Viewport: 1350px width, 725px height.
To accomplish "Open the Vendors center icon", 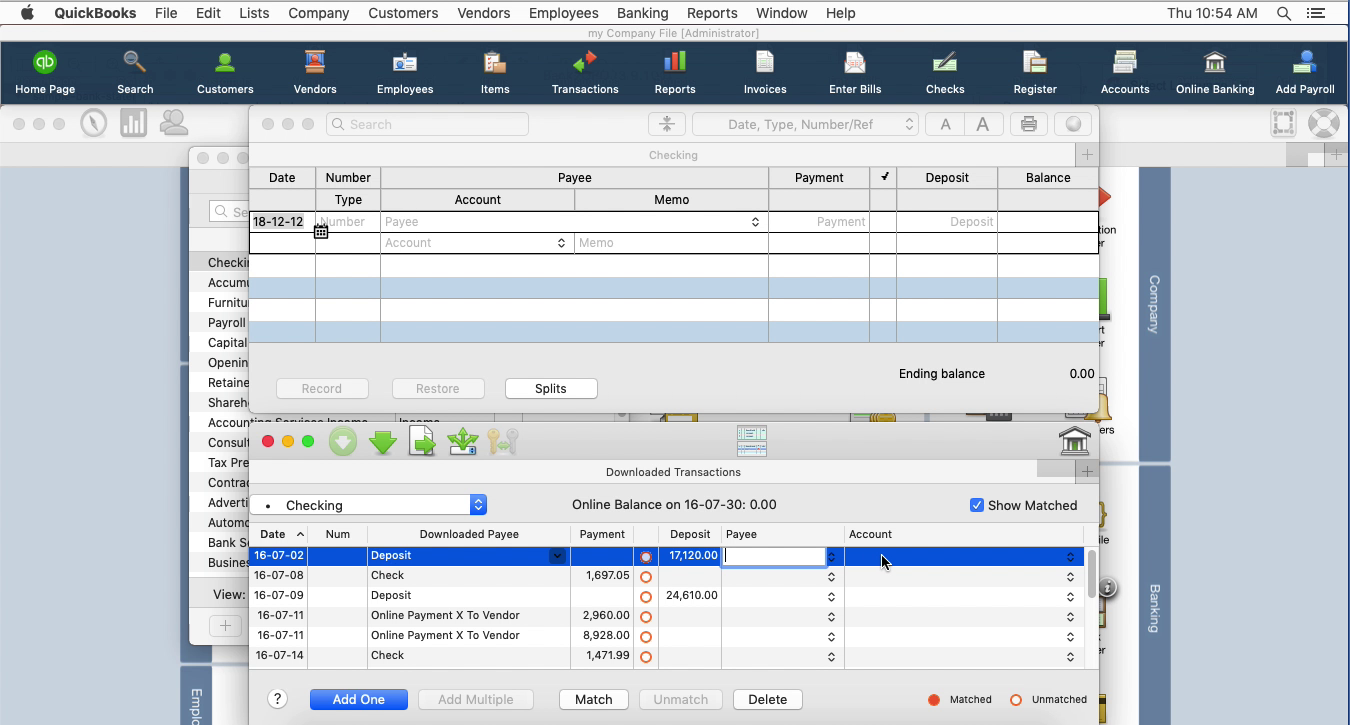I will pyautogui.click(x=315, y=72).
